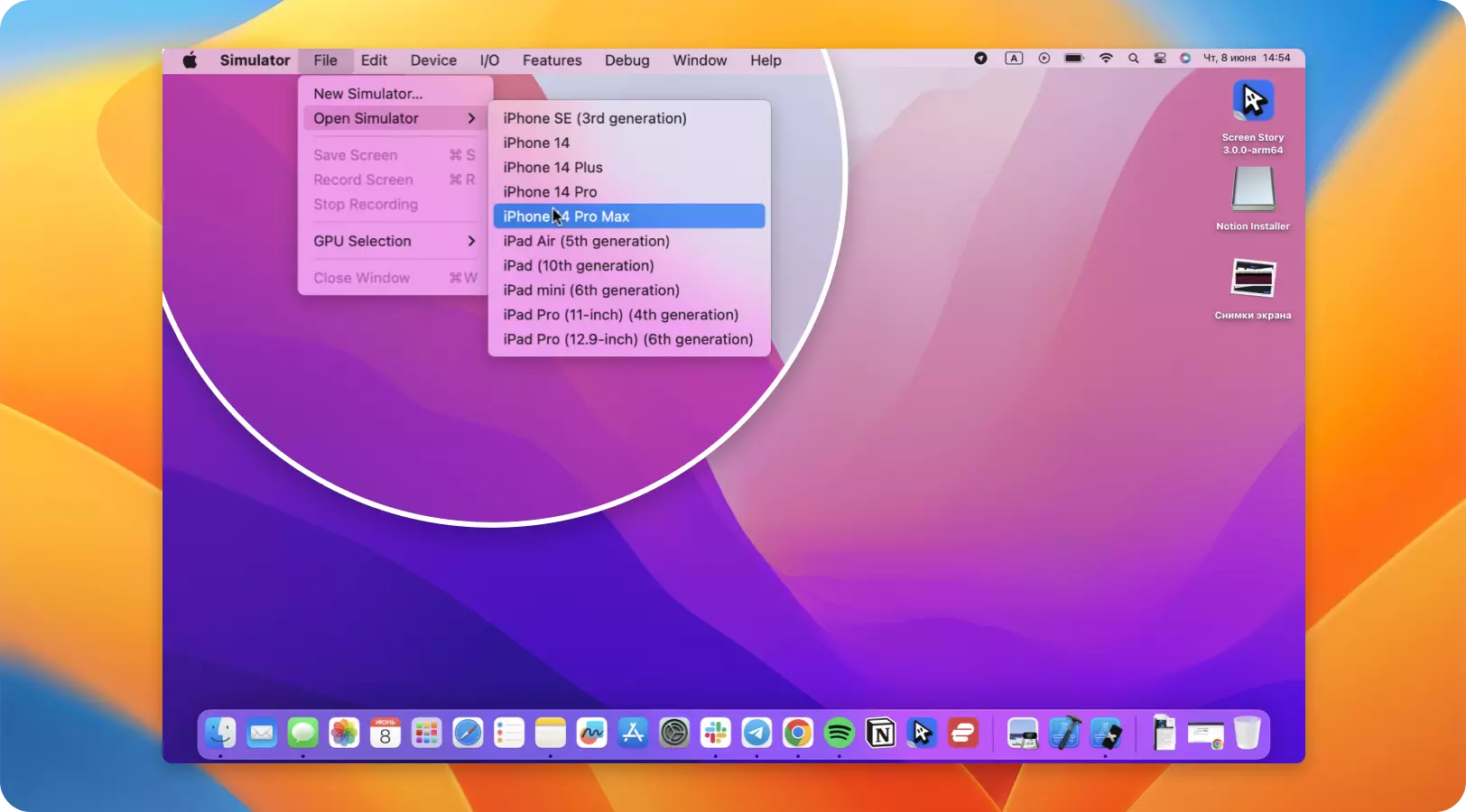This screenshot has width=1466, height=812.
Task: Open the red ExpressVPN Dock icon
Action: click(963, 733)
